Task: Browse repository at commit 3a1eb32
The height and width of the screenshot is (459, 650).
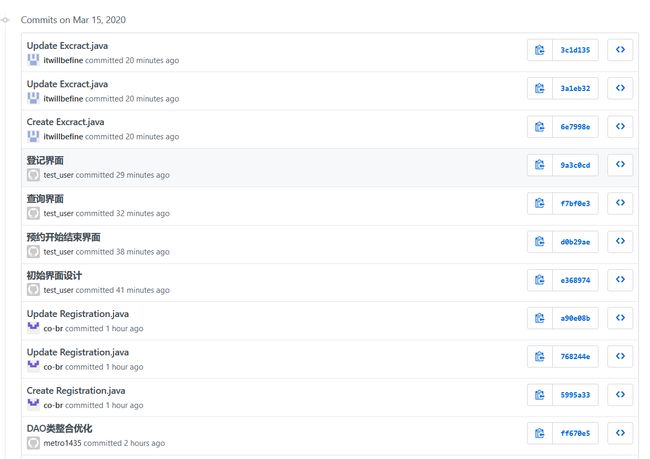Action: [620, 88]
